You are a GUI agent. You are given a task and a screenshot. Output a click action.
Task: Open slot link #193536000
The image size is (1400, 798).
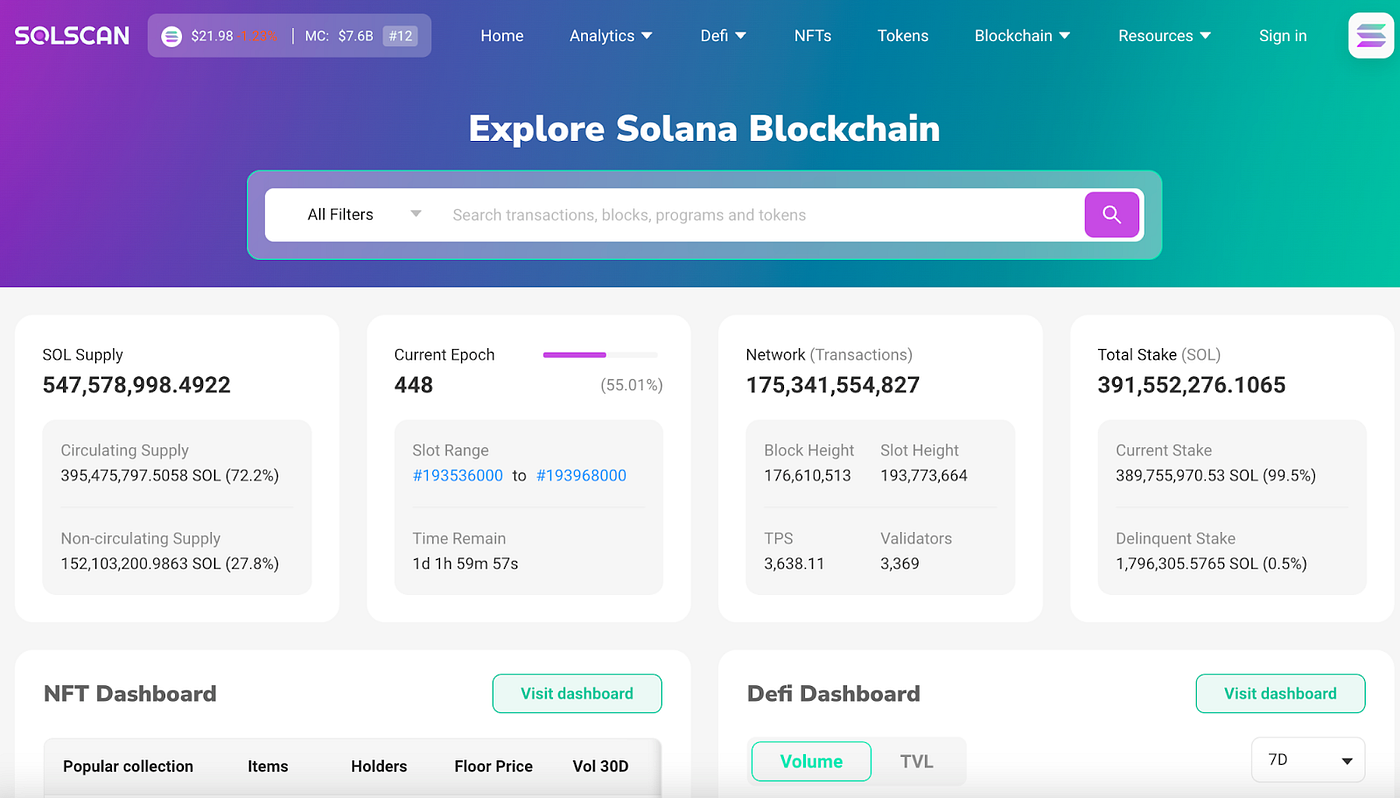458,475
